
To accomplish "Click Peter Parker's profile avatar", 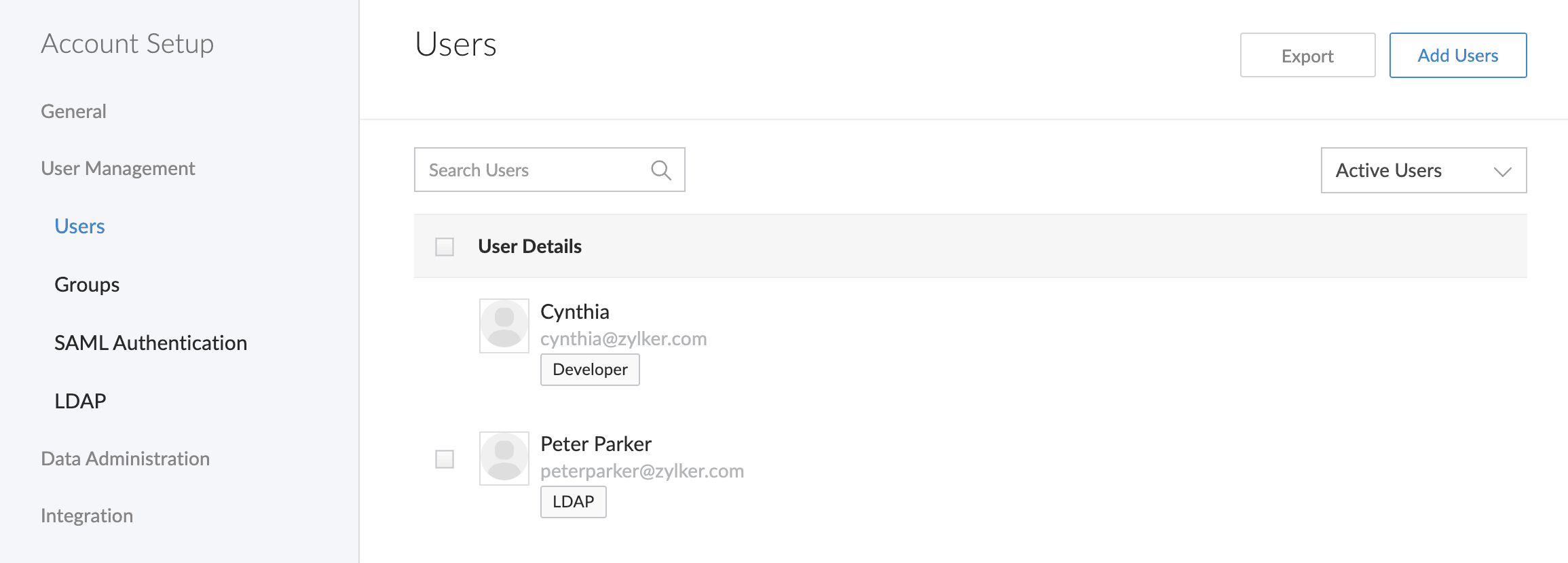I will (x=504, y=458).
